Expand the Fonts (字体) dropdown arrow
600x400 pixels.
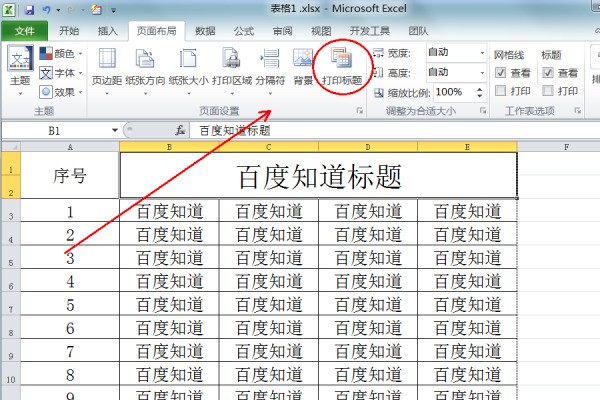click(x=80, y=73)
